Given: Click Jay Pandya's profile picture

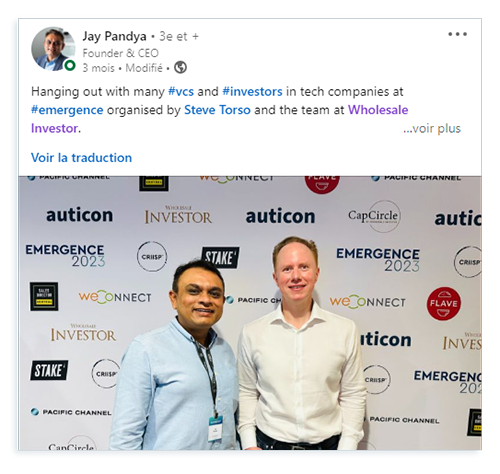Looking at the screenshot, I should (x=53, y=49).
